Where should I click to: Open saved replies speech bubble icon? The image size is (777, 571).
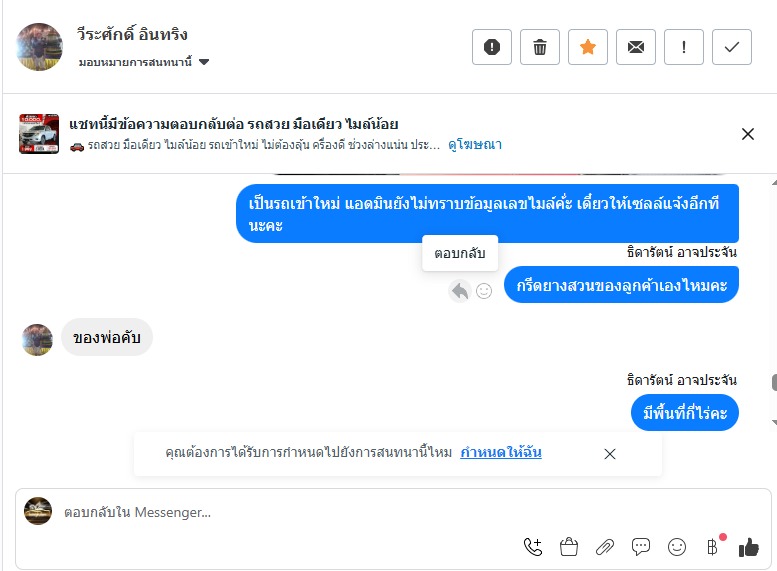641,547
